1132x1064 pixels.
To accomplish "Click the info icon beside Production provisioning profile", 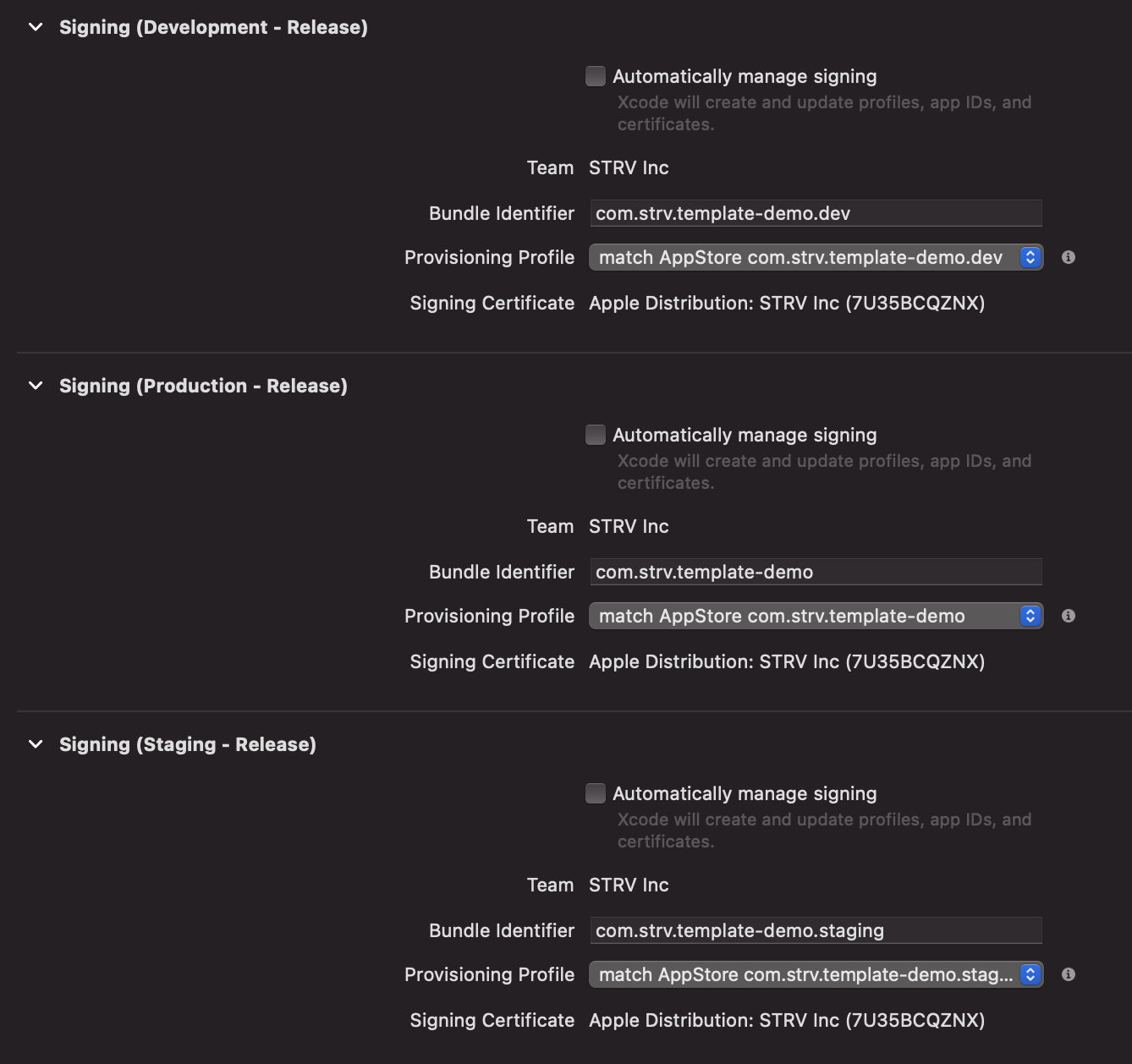I will pos(1069,616).
